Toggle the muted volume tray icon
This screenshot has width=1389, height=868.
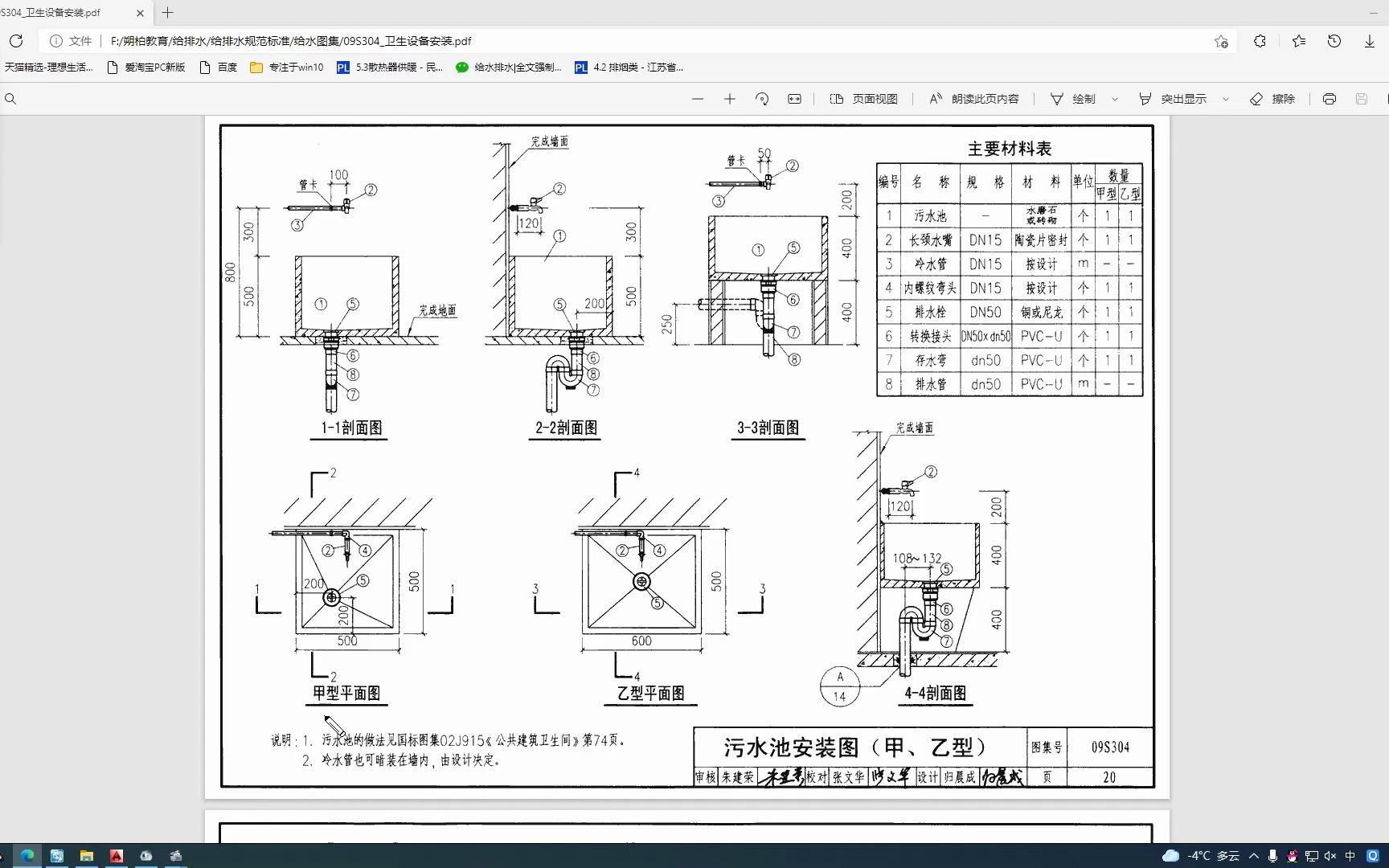click(1330, 856)
